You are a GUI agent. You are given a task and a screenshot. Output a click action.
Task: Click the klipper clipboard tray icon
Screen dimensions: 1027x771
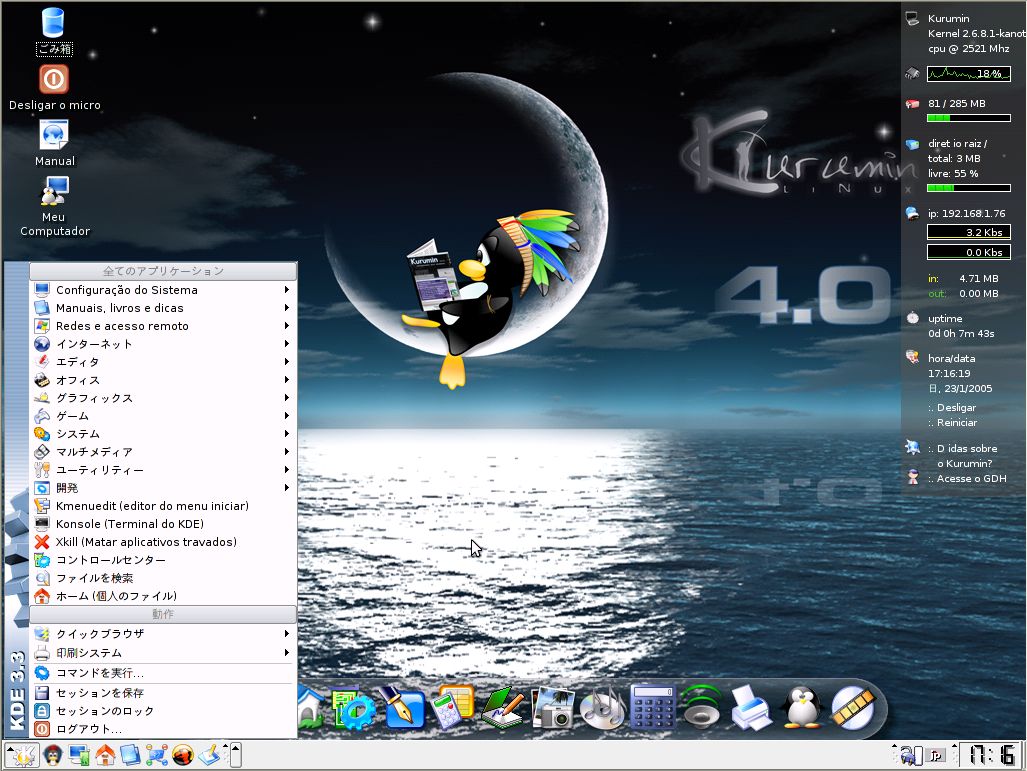[911, 756]
